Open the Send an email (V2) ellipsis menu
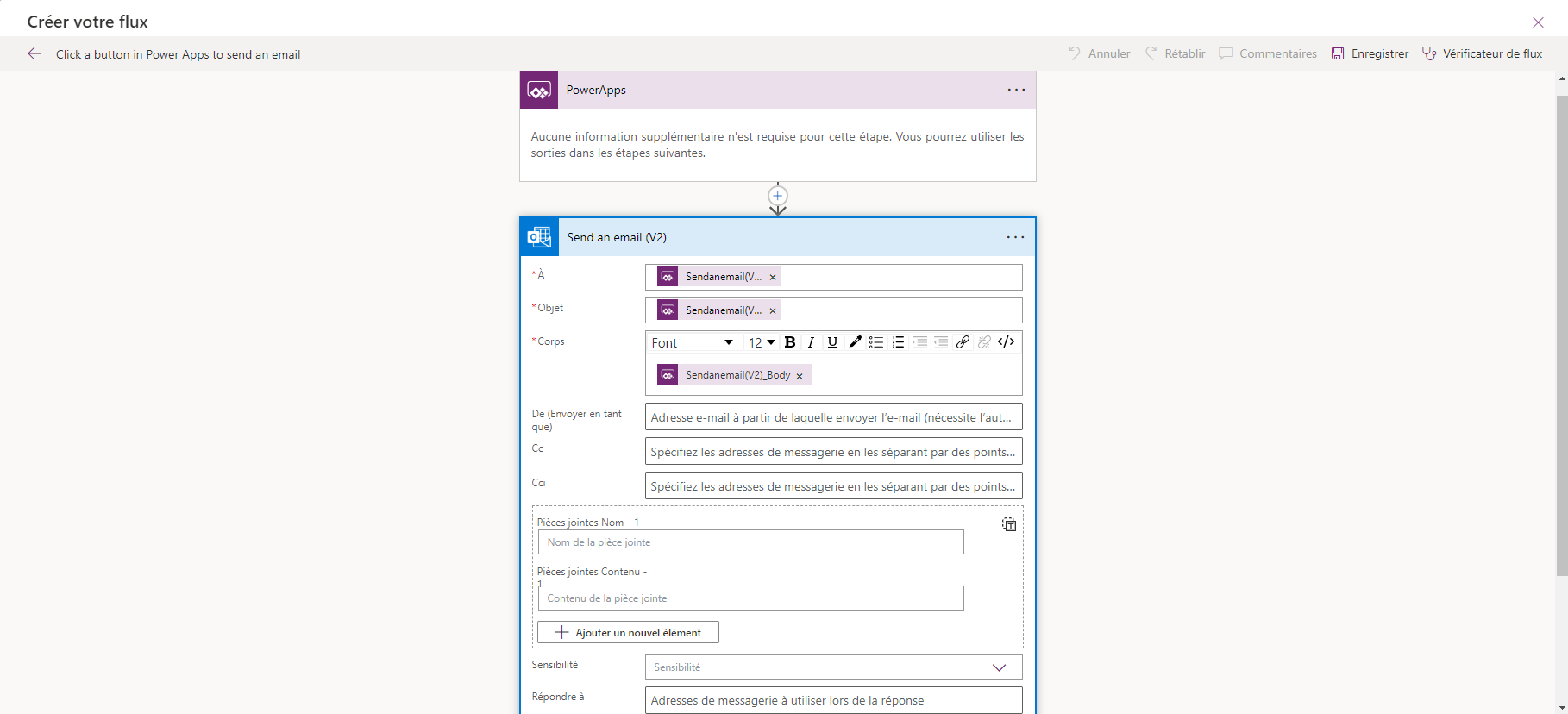 point(1015,237)
